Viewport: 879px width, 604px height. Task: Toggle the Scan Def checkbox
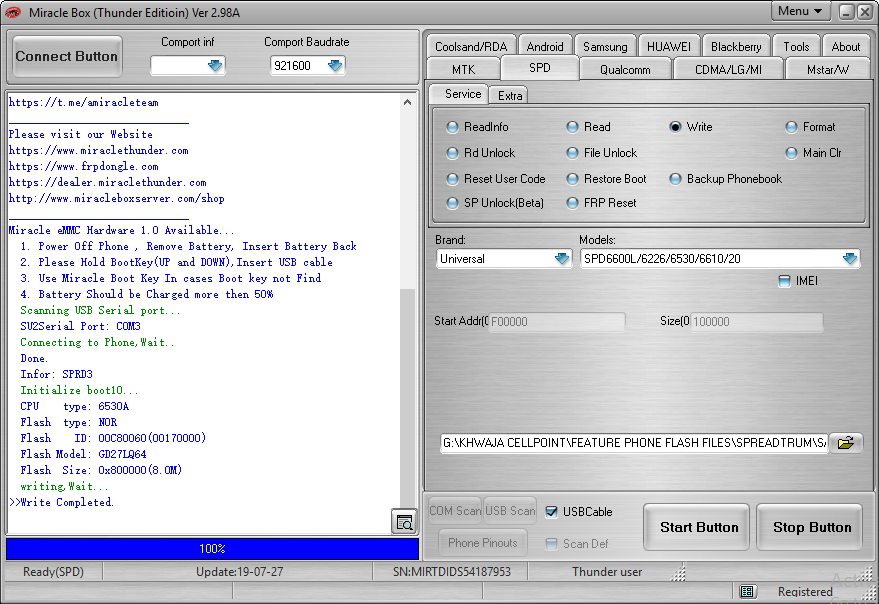pyautogui.click(x=552, y=543)
